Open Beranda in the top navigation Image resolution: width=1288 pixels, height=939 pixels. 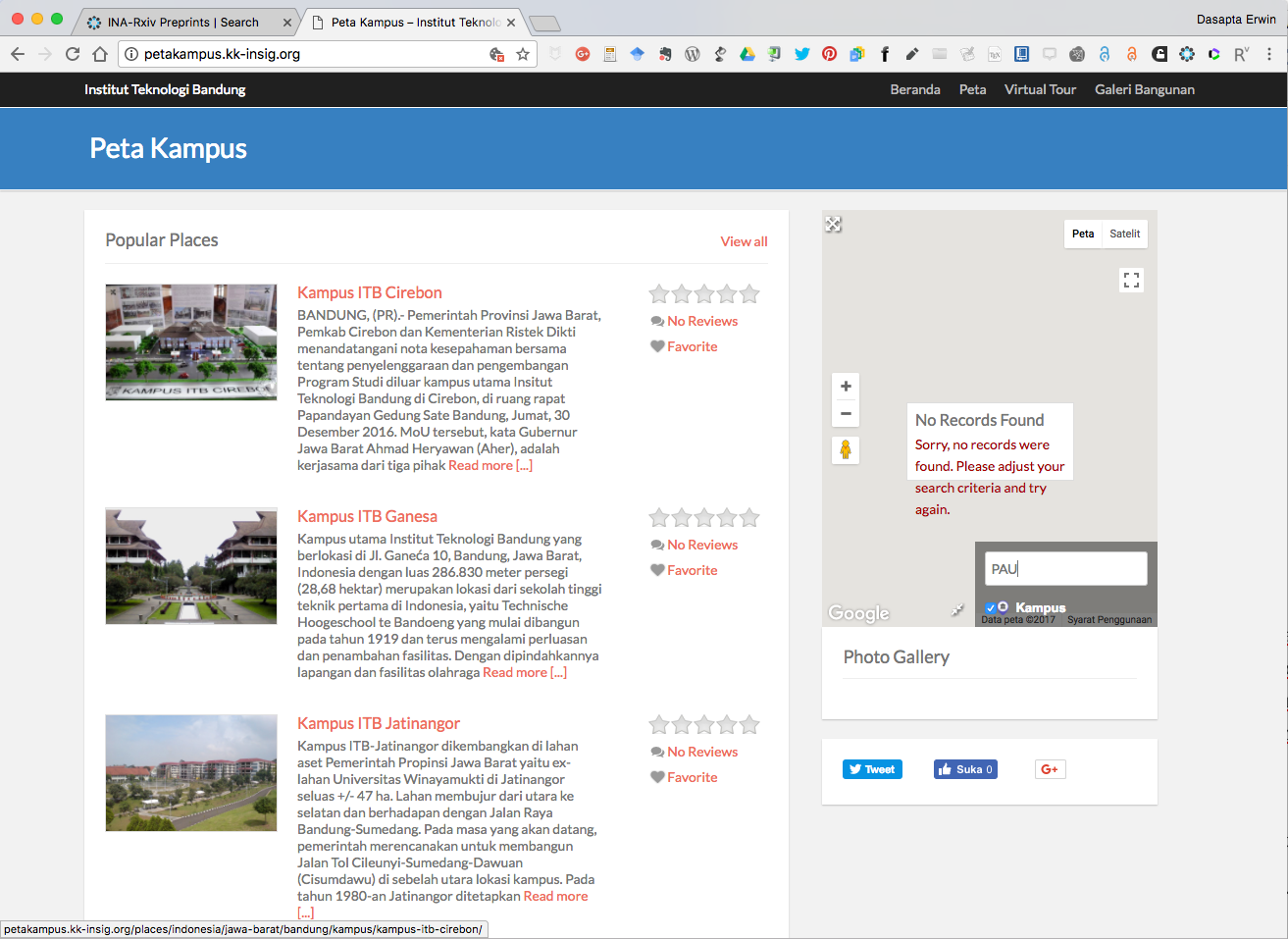[x=915, y=89]
